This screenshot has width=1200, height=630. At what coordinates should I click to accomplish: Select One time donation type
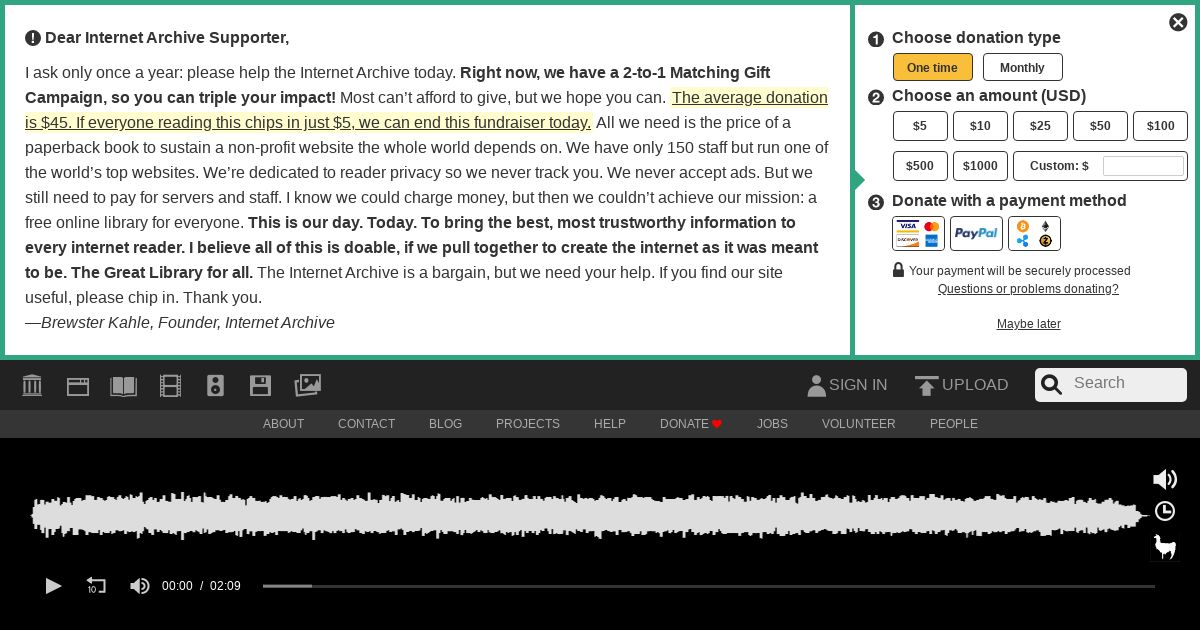coord(932,67)
